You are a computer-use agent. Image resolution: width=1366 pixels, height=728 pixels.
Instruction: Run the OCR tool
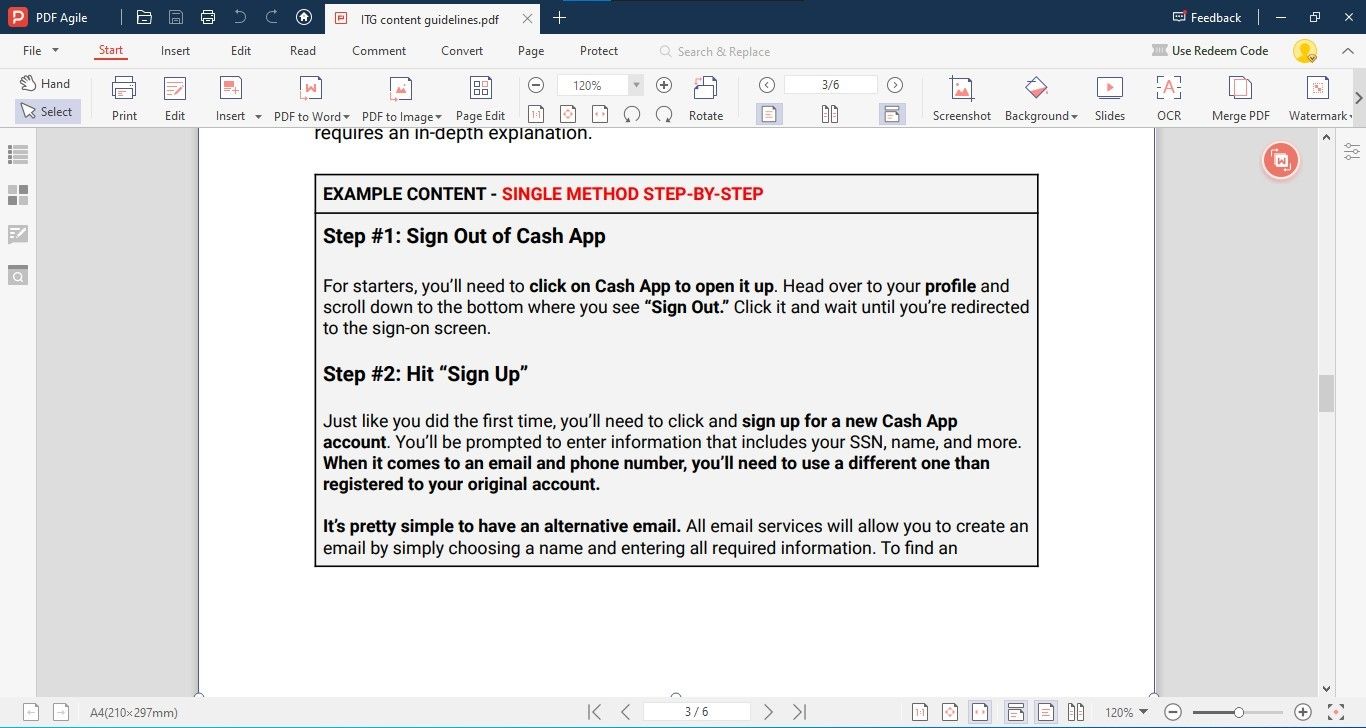[1169, 99]
